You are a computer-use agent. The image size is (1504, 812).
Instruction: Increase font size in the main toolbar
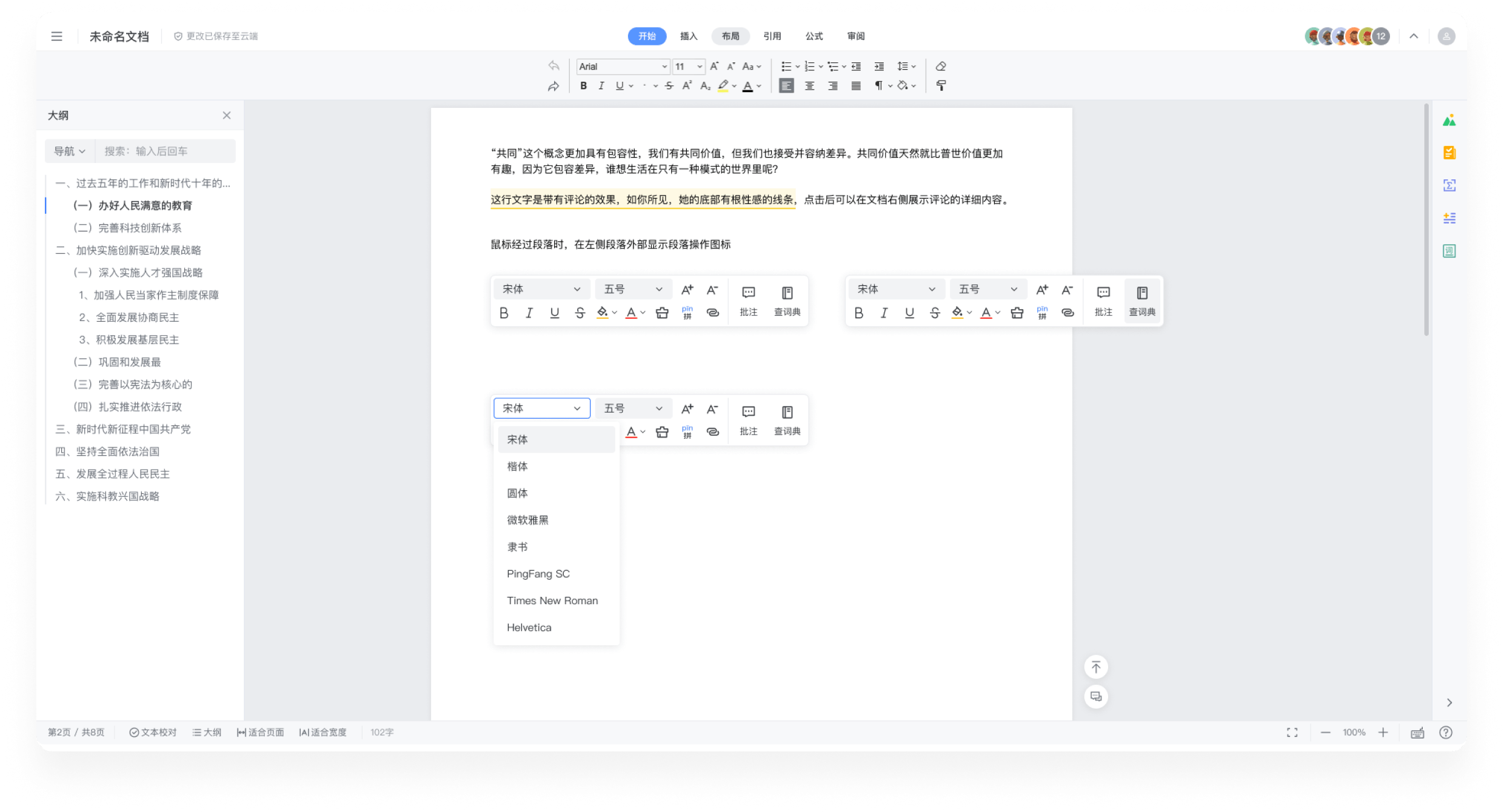(x=715, y=66)
